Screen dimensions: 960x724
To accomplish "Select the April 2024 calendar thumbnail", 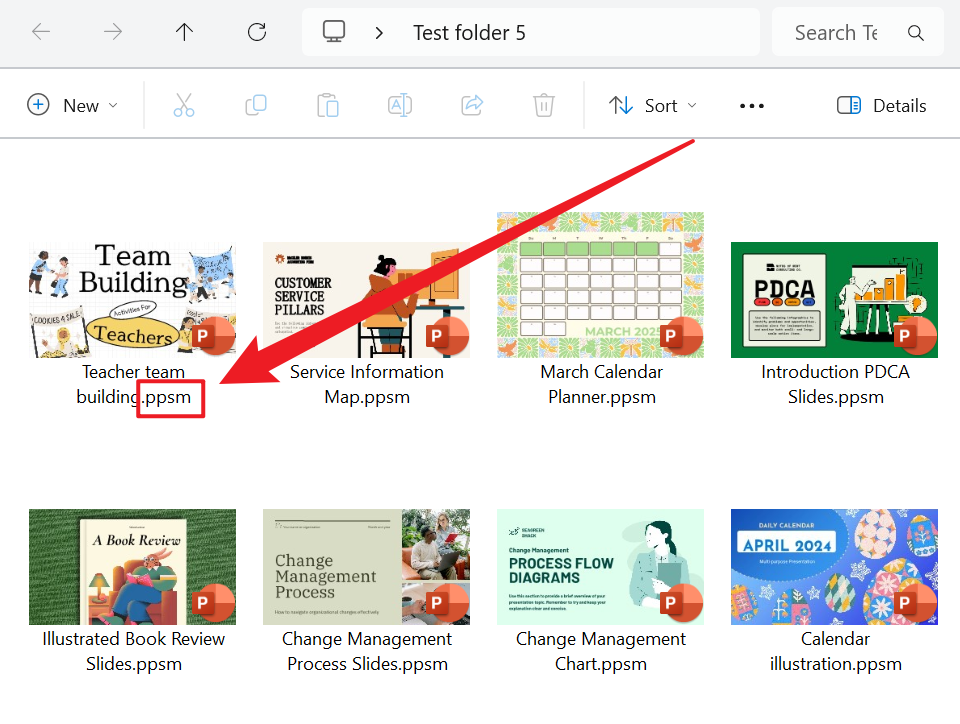I will pyautogui.click(x=834, y=567).
